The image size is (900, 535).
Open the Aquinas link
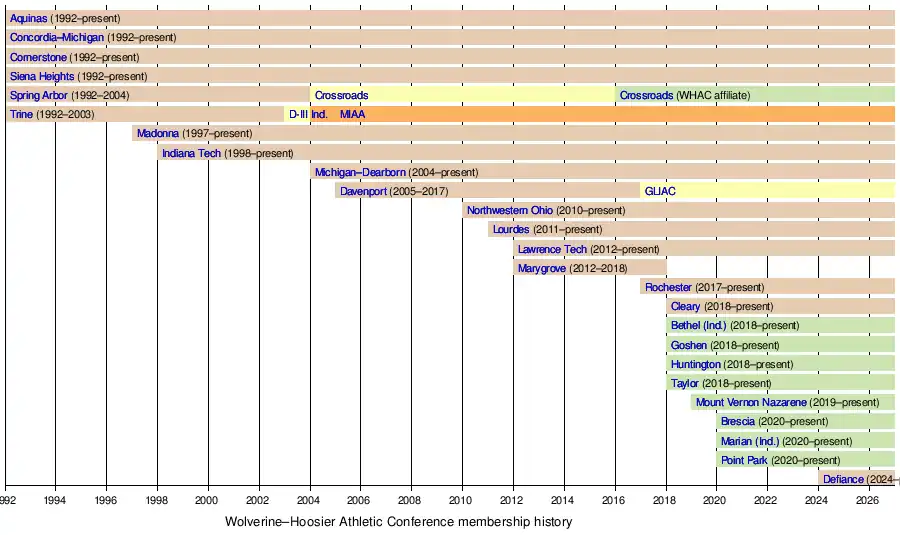(28, 19)
